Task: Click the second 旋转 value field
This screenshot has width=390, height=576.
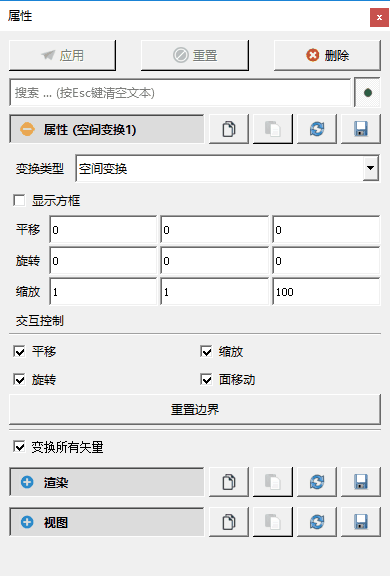Action: pyautogui.click(x=214, y=261)
